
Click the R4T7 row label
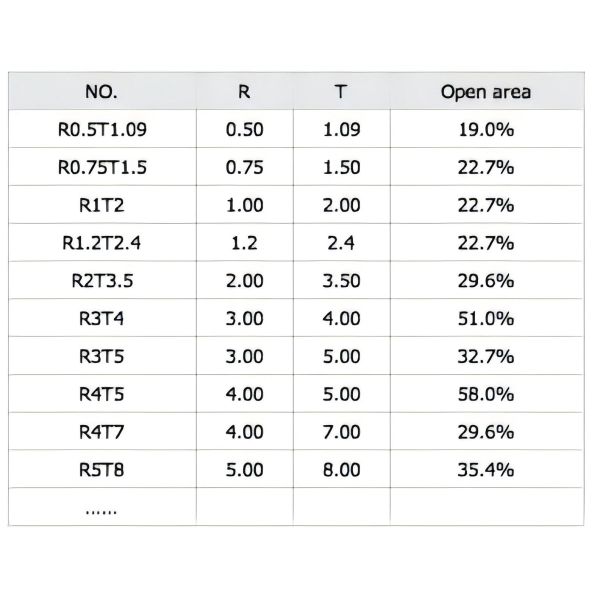102,432
